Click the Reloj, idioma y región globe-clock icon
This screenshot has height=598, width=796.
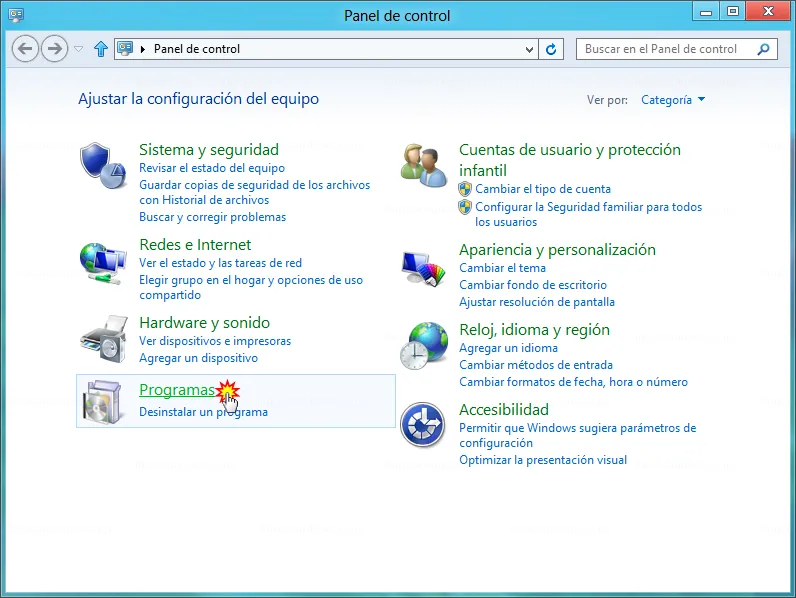click(423, 346)
